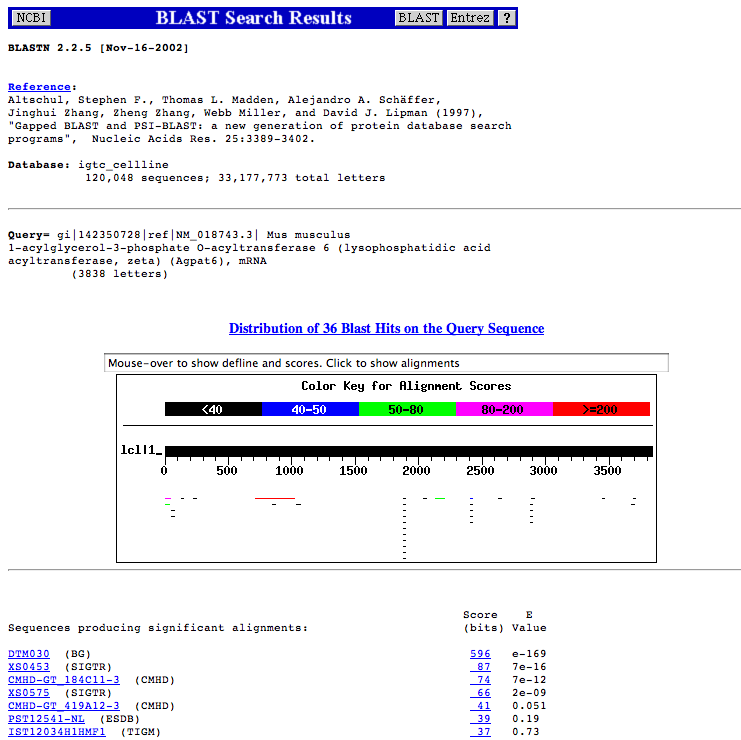The image size is (741, 740).
Task: Click the green alignment hit bar
Action: point(440,497)
